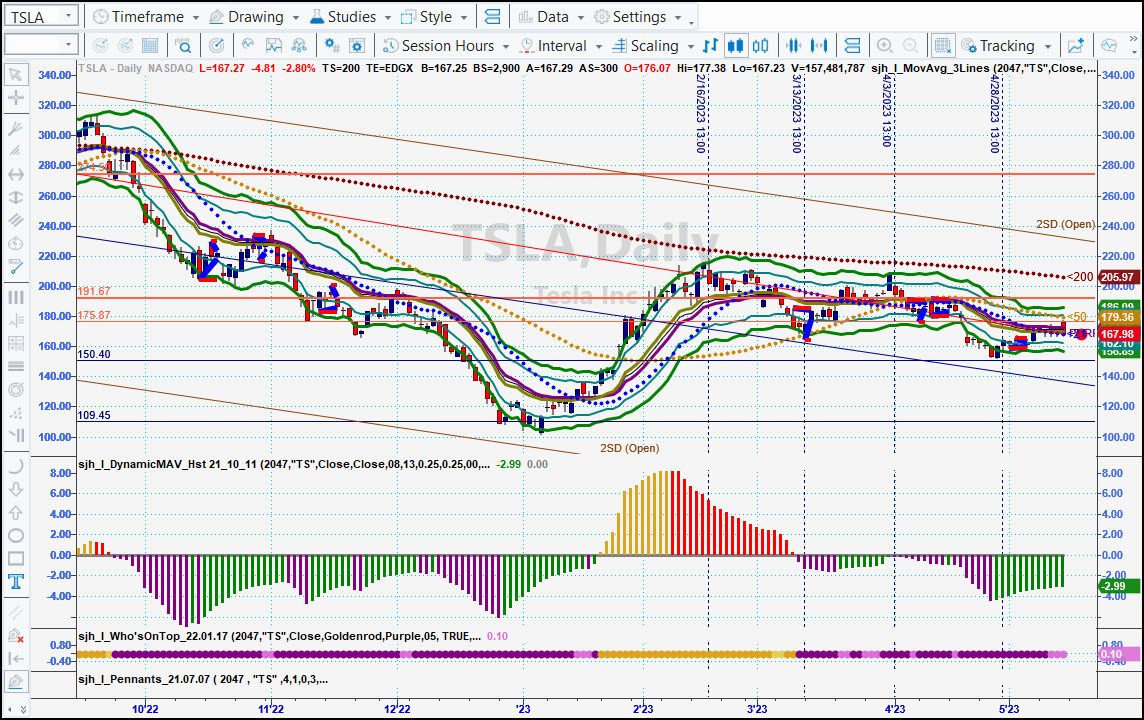Image resolution: width=1144 pixels, height=720 pixels.
Task: Click the 191.67 price level label
Action: (94, 291)
